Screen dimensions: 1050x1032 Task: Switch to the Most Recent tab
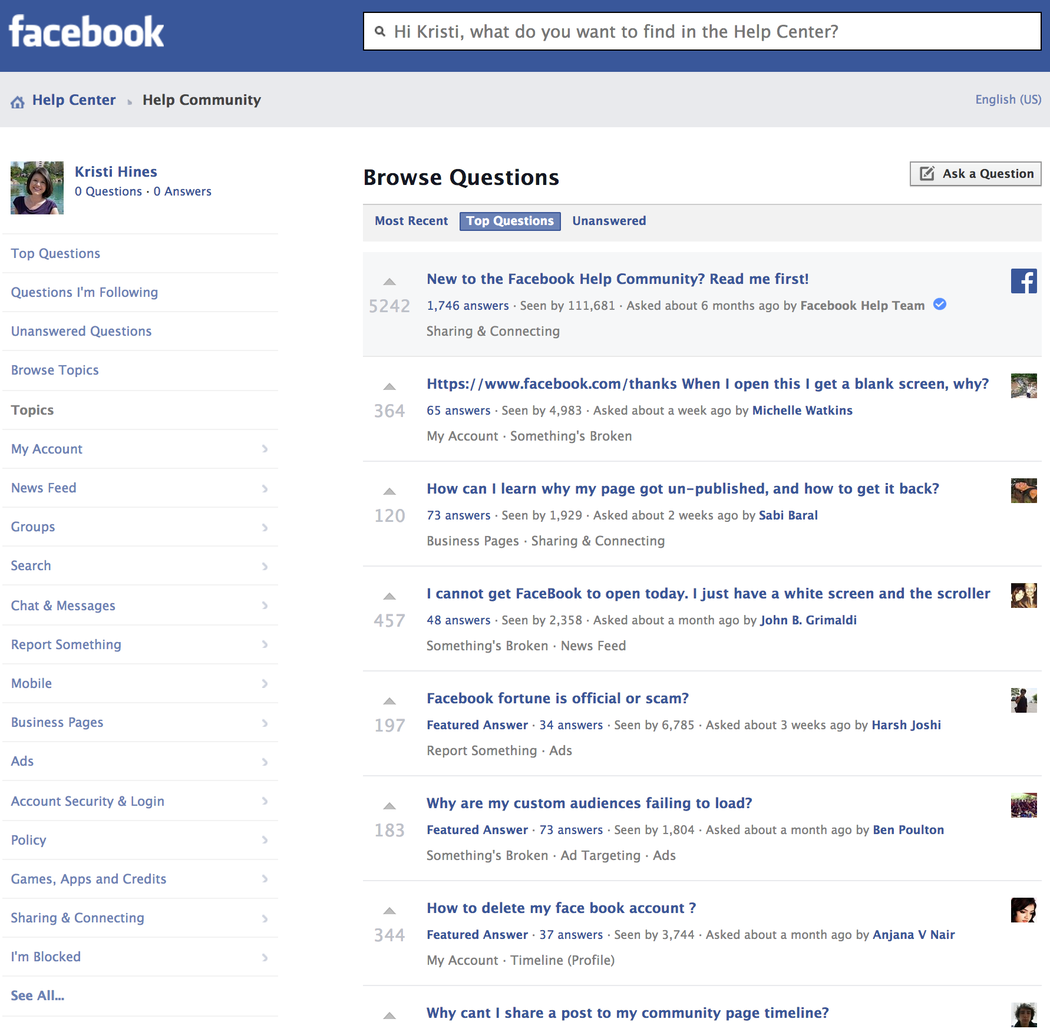coord(411,221)
